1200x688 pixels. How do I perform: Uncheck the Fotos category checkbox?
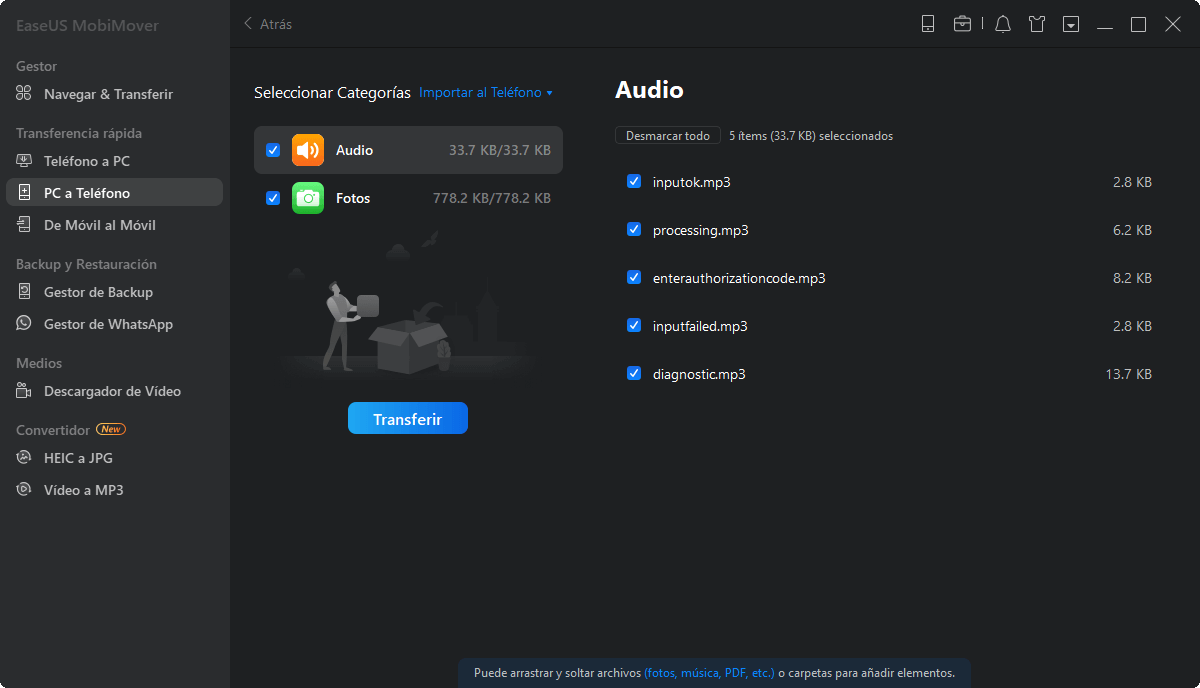(x=273, y=198)
